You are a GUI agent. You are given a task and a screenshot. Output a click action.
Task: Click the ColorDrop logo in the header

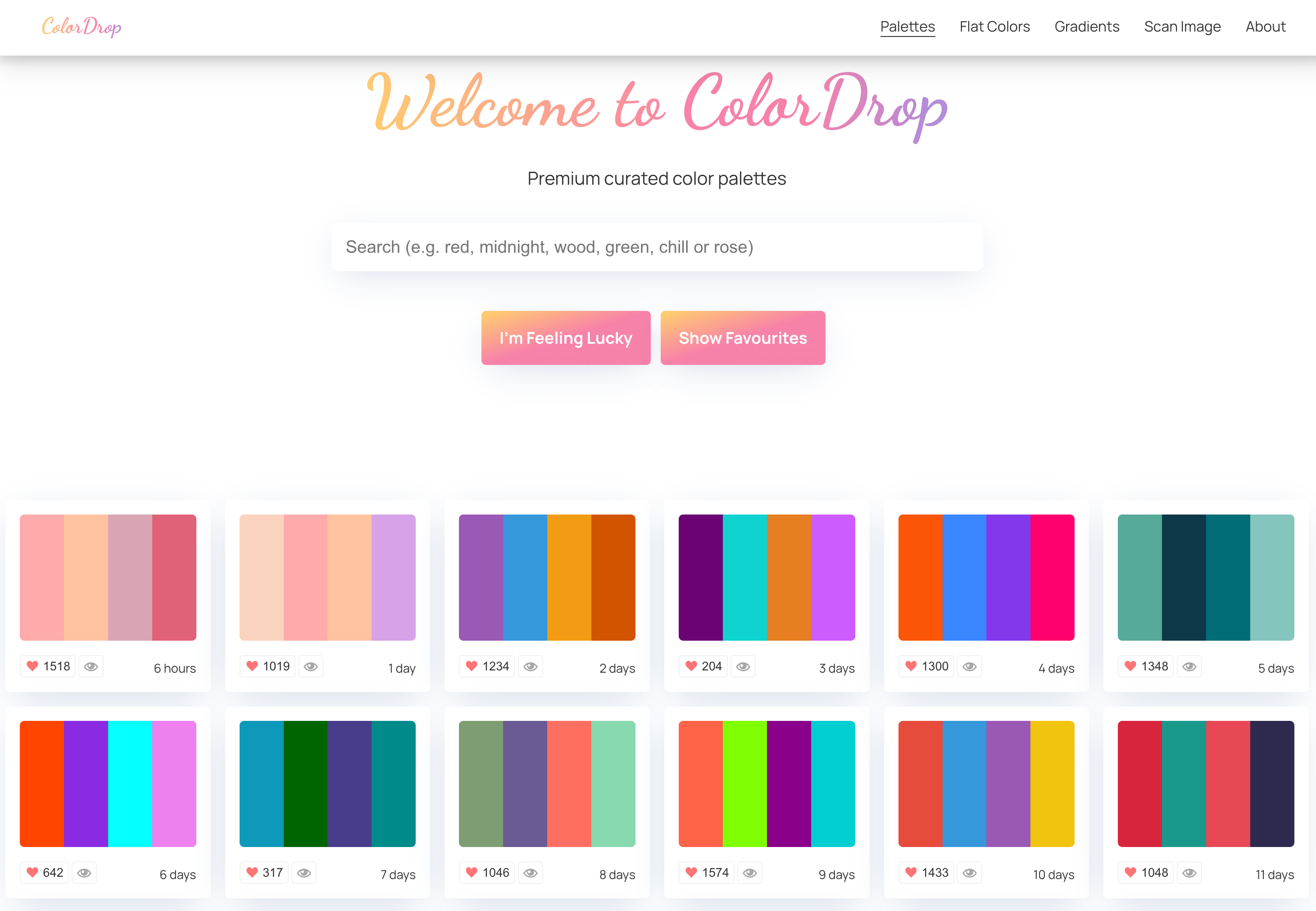pyautogui.click(x=81, y=26)
